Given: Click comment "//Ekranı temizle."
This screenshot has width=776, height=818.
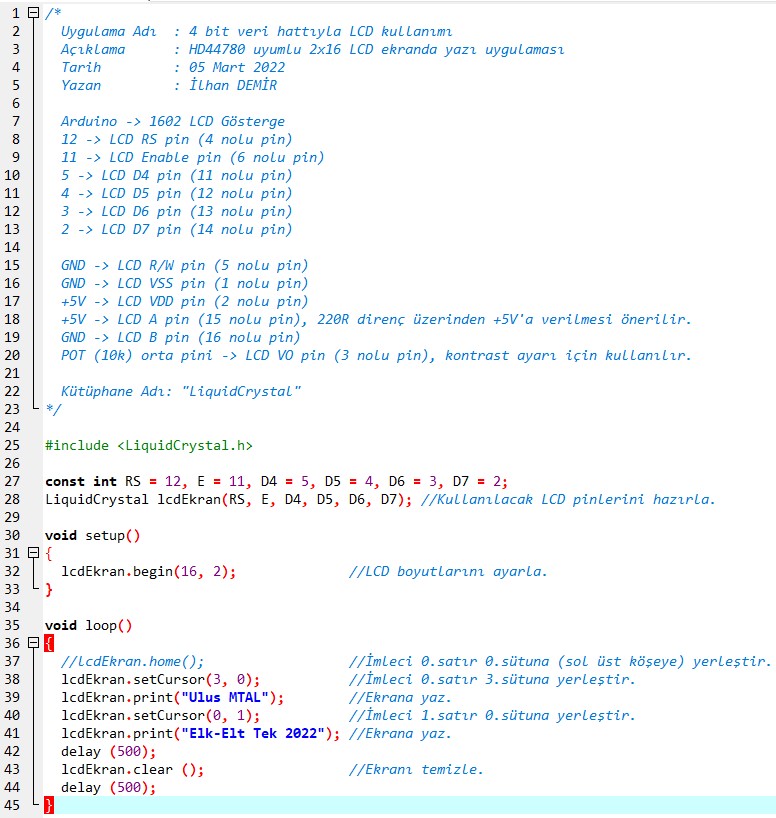Looking at the screenshot, I should [416, 769].
